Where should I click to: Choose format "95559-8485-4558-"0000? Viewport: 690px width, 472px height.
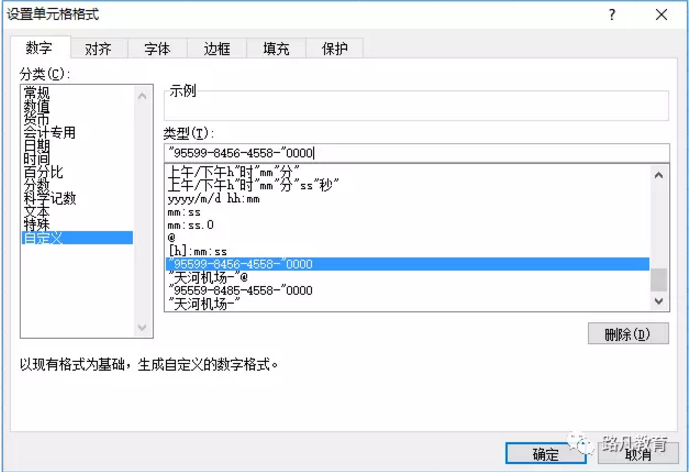click(407, 290)
